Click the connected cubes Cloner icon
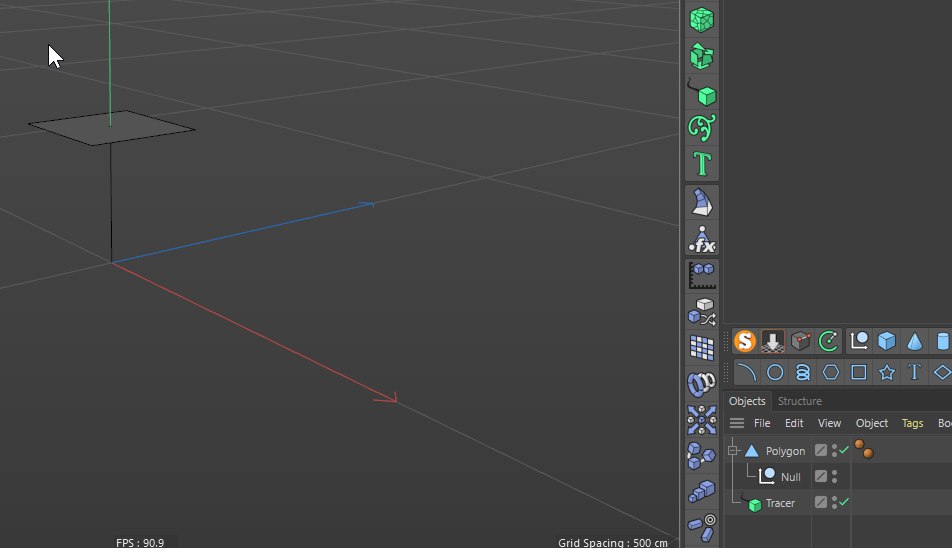Image resolution: width=952 pixels, height=548 pixels. [x=702, y=456]
